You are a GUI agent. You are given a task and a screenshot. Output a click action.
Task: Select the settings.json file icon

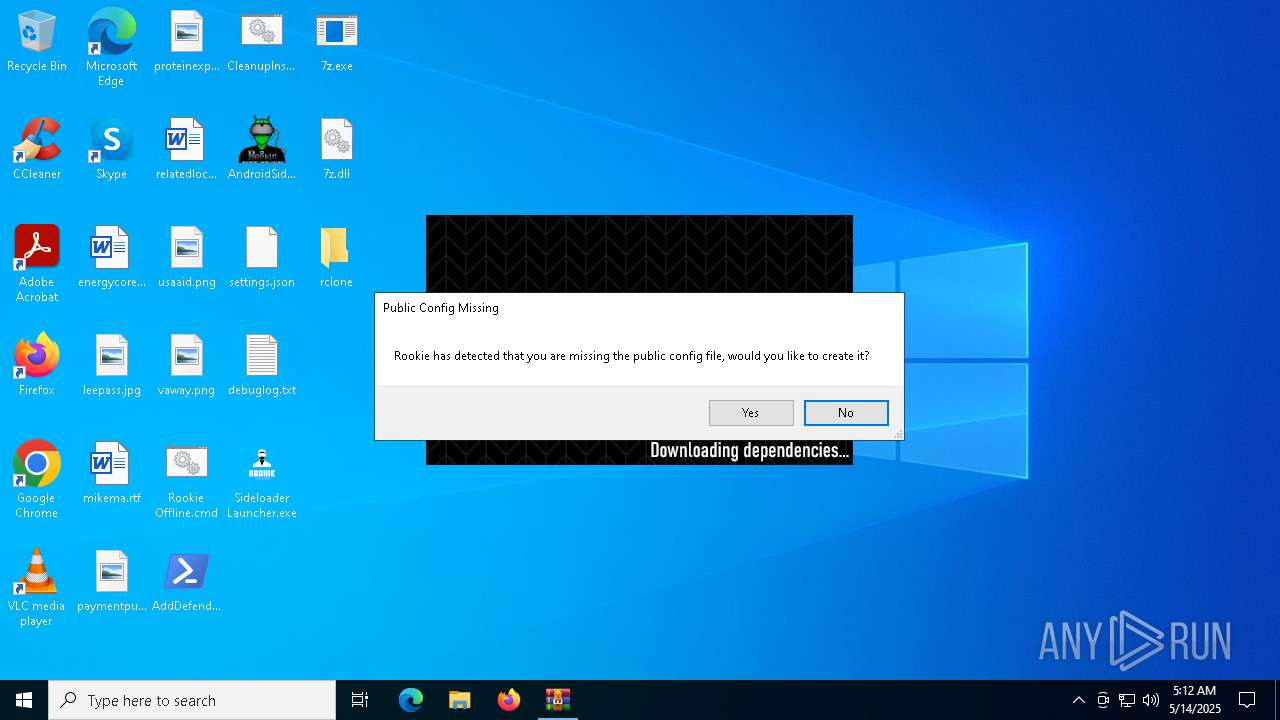[261, 258]
